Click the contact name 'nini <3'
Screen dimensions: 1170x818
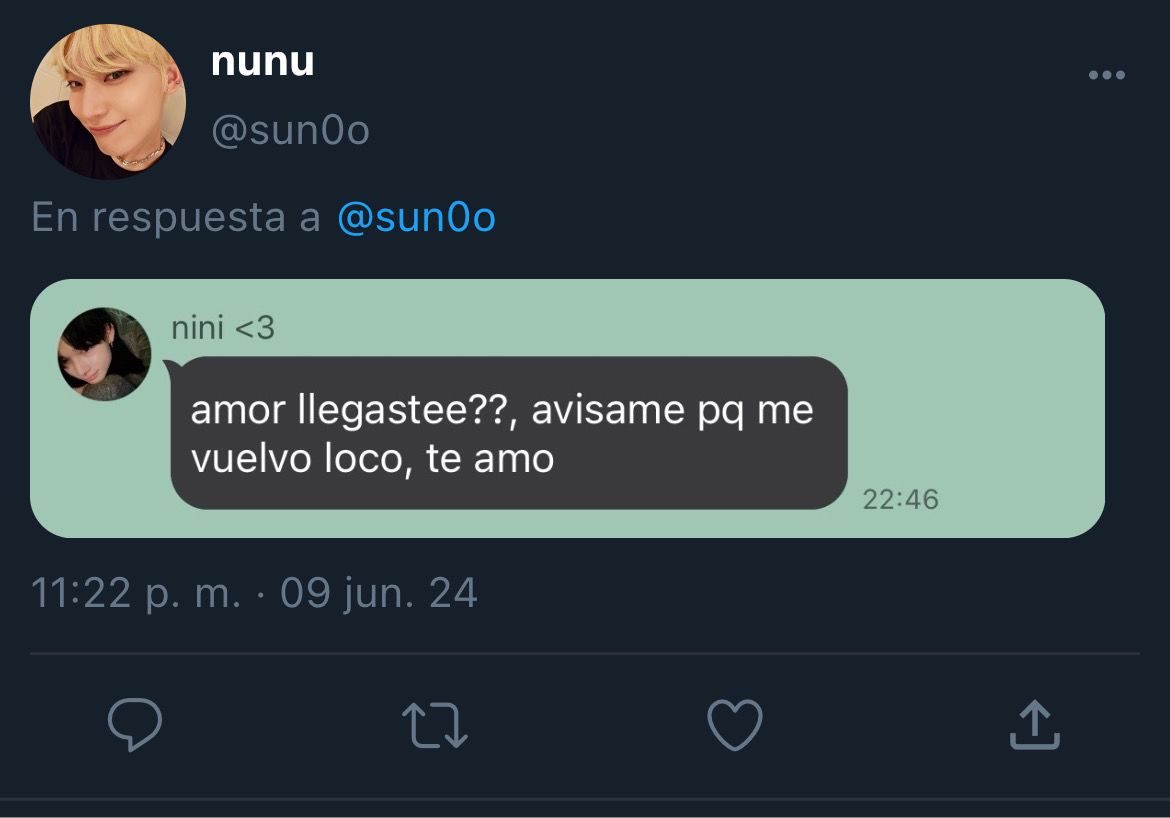click(223, 328)
